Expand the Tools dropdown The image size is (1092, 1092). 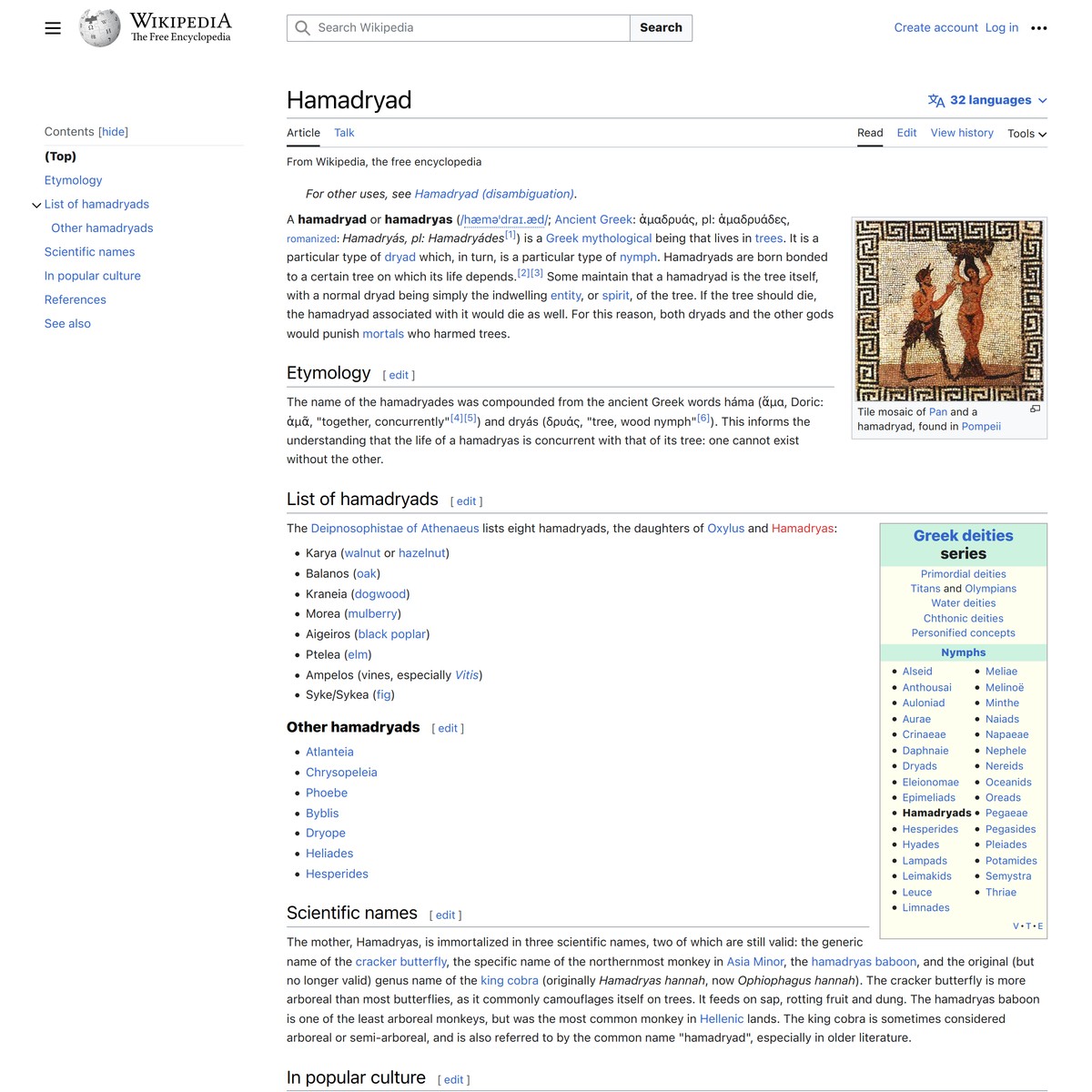point(1026,134)
